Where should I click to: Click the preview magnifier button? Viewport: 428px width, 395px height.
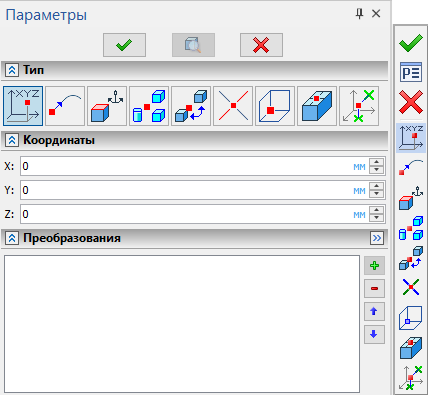(193, 45)
